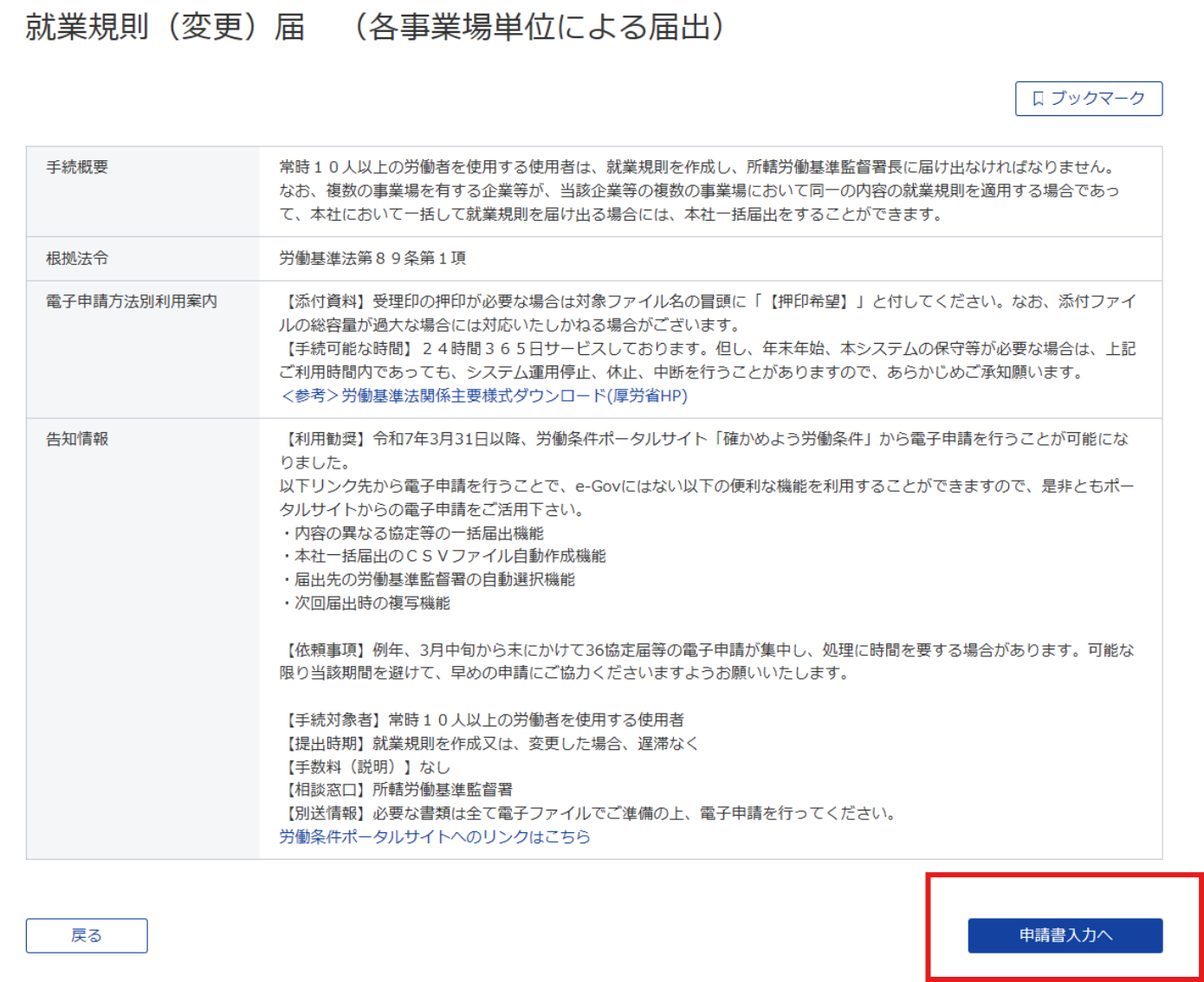Go back with the 戻る button
Viewport: 1204px width, 982px height.
click(x=87, y=935)
